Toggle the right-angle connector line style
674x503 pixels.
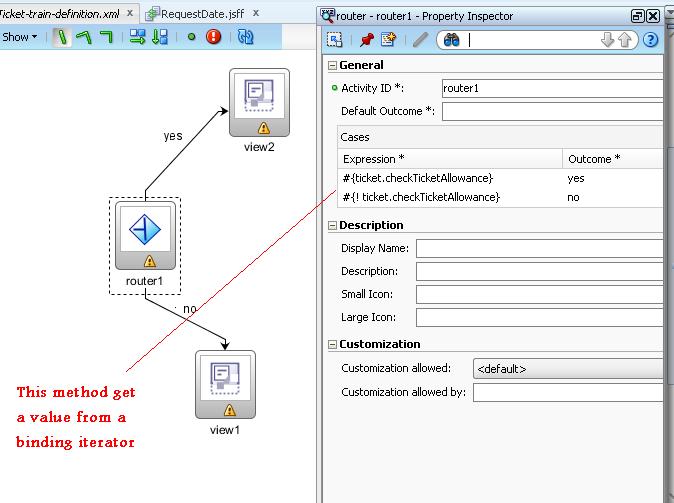click(107, 37)
